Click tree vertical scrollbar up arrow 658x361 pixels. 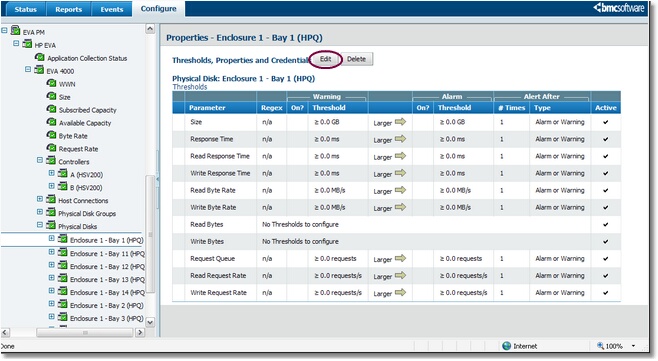click(150, 29)
